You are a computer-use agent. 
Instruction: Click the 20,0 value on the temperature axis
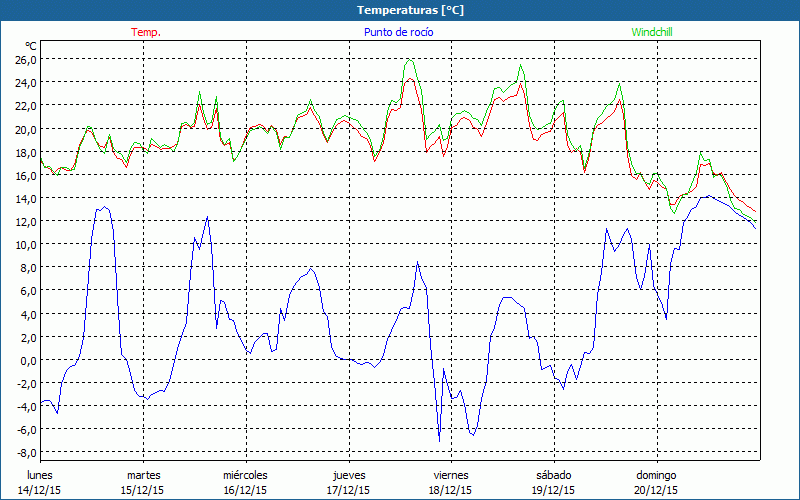click(26, 129)
